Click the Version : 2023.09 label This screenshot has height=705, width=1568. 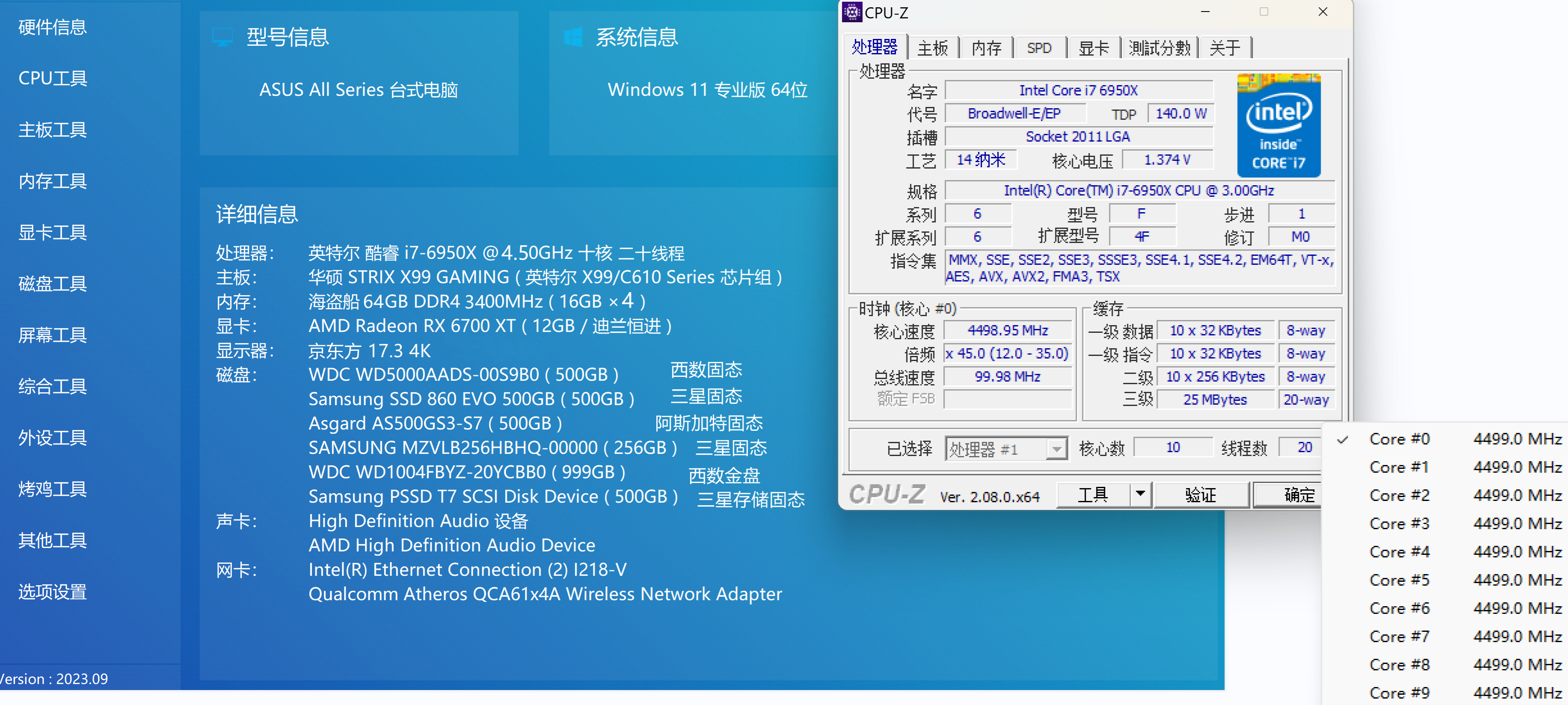point(53,679)
